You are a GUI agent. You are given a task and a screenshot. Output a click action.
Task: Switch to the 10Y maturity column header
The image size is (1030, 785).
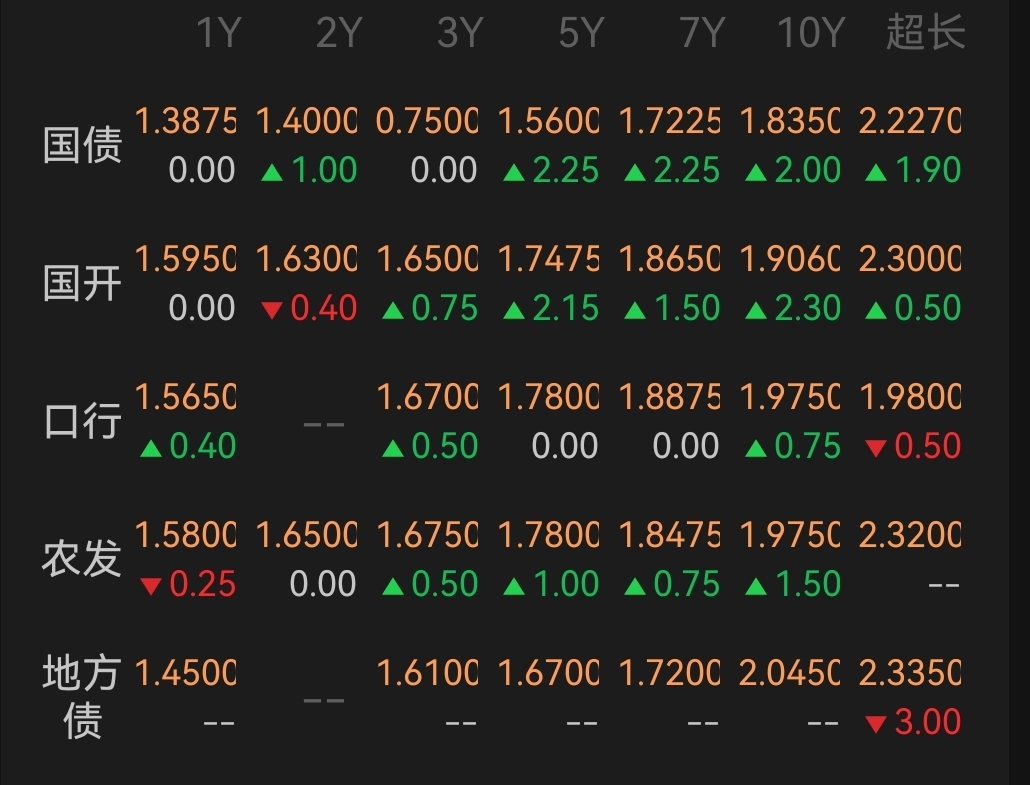(x=811, y=34)
